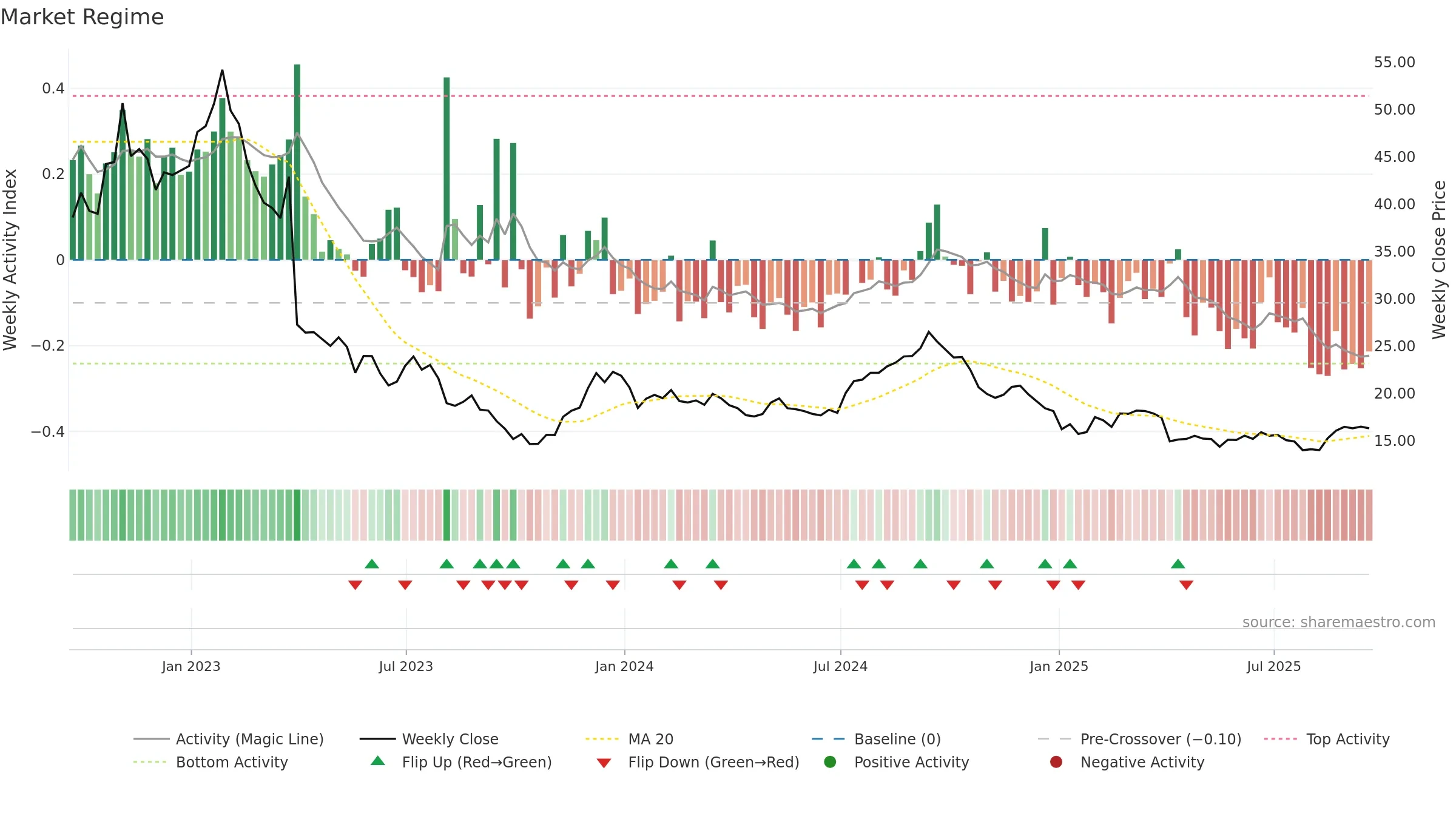Click the first green flip-up marker
The width and height of the screenshot is (1456, 819).
tap(372, 564)
